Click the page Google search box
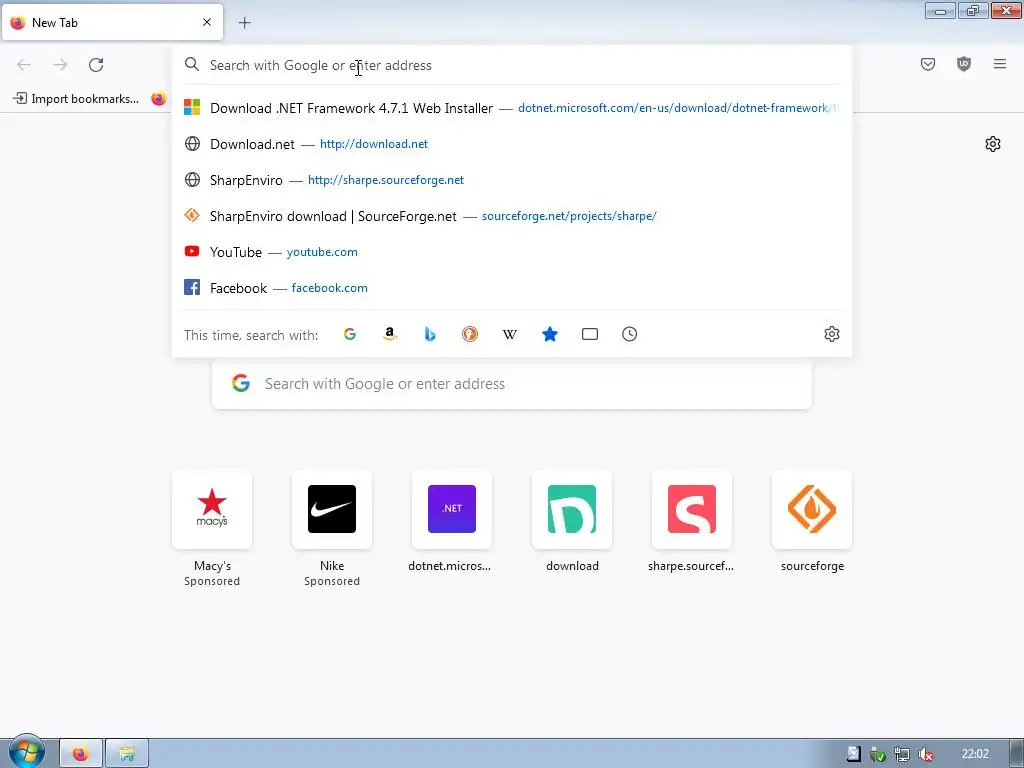This screenshot has width=1024, height=768. point(512,384)
